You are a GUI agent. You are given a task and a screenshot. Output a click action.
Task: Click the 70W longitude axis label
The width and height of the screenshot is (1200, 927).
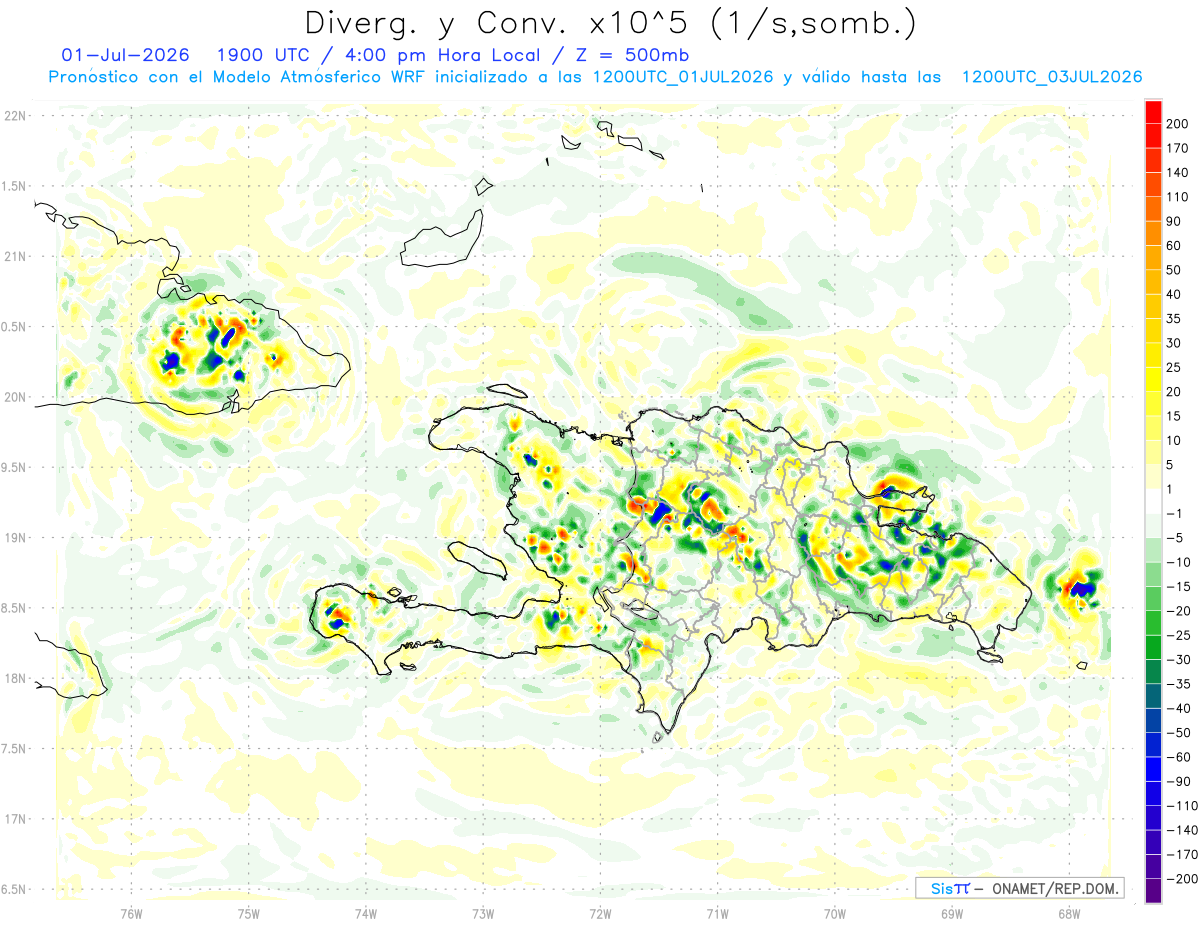[835, 913]
